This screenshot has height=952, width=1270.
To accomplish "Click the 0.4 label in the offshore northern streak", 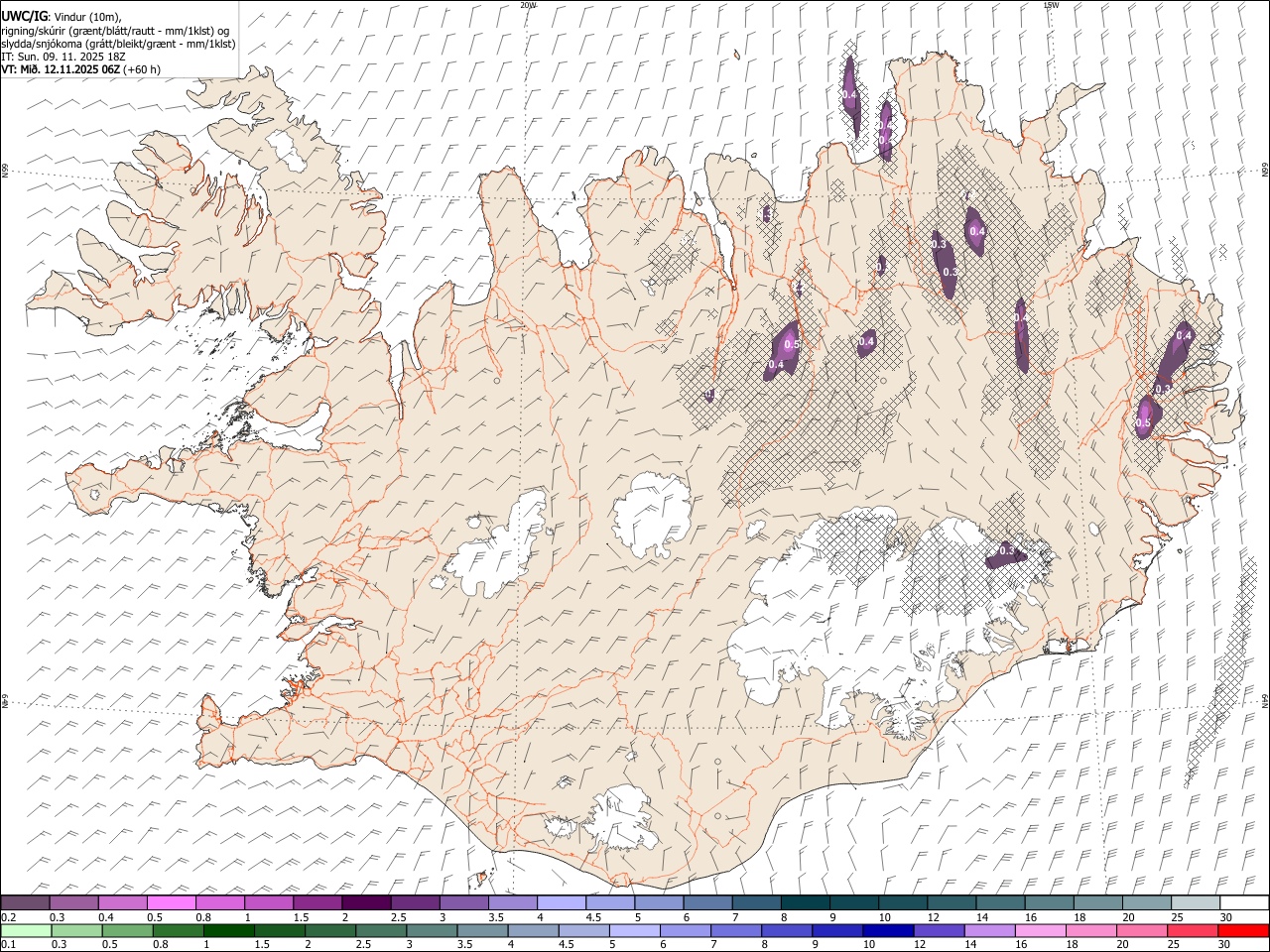I will (x=849, y=95).
